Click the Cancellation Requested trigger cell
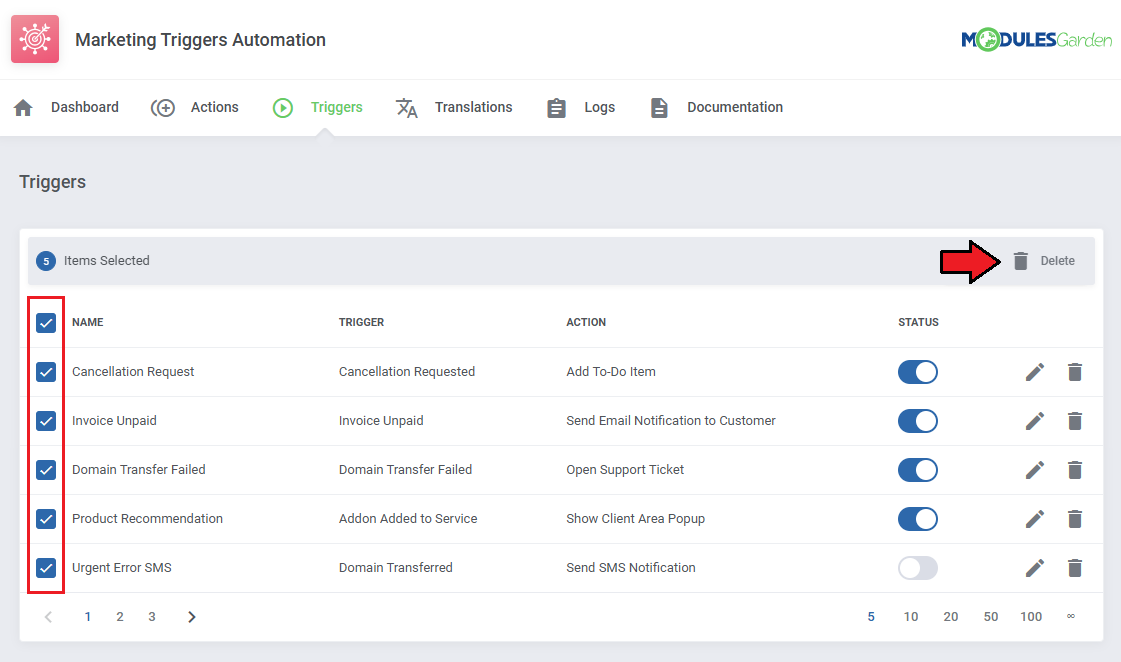The height and width of the screenshot is (662, 1121). (407, 372)
